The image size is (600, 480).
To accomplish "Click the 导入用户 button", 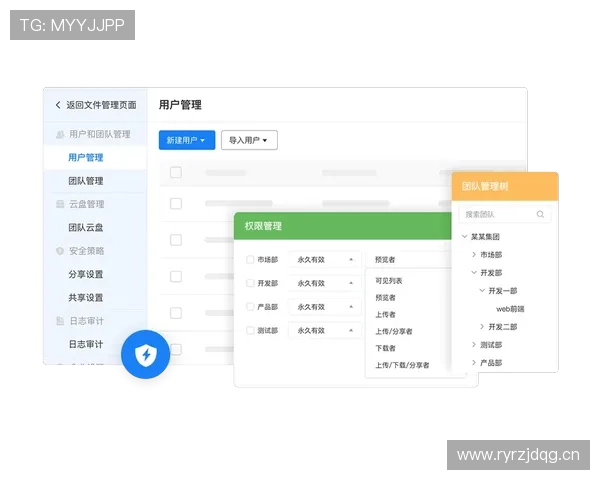I will point(249,140).
